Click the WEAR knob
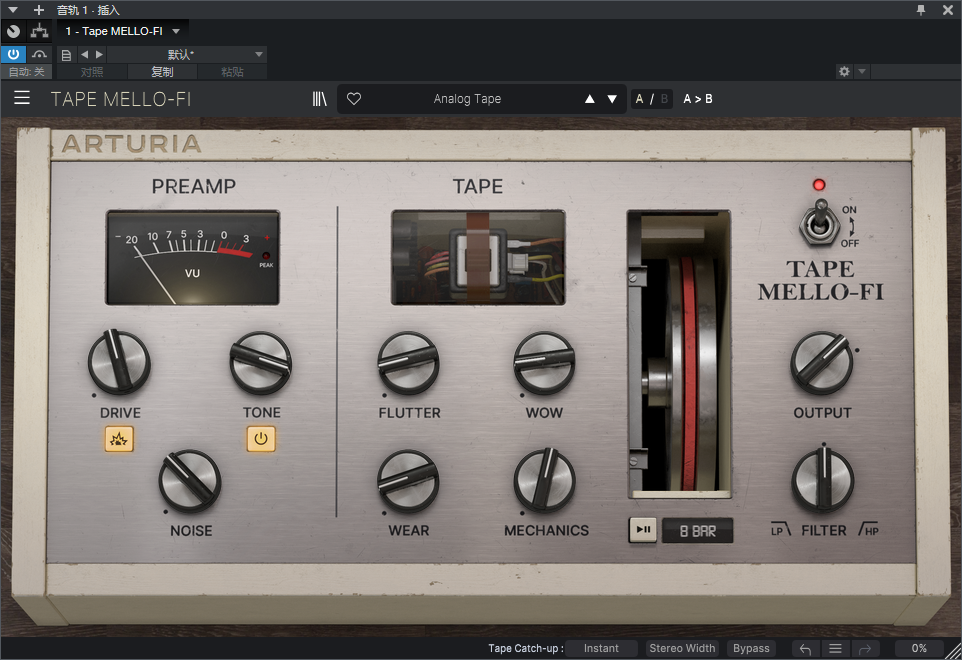The height and width of the screenshot is (660, 962). click(x=408, y=481)
